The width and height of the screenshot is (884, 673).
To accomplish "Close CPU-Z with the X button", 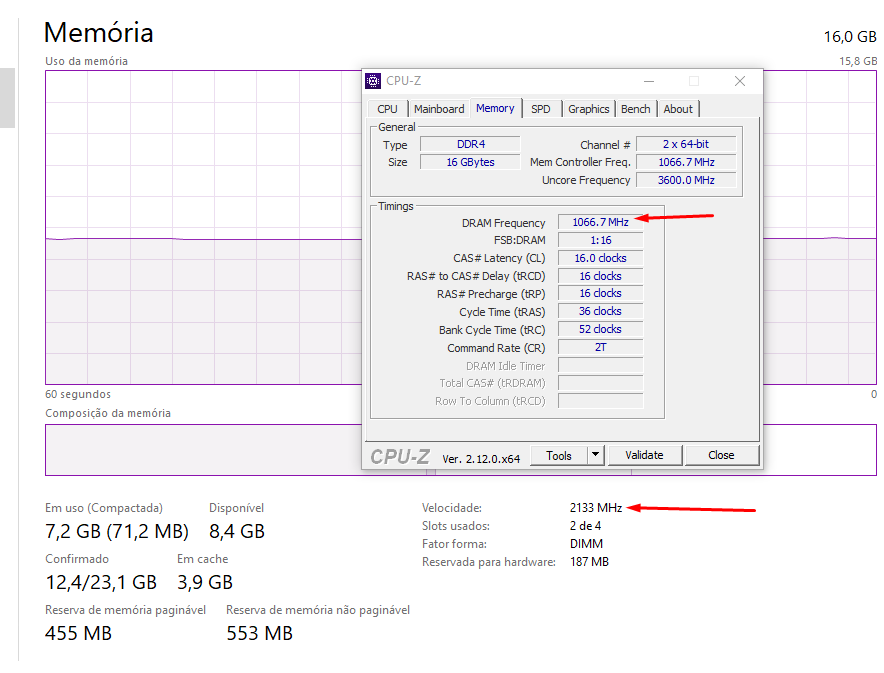I will (740, 81).
